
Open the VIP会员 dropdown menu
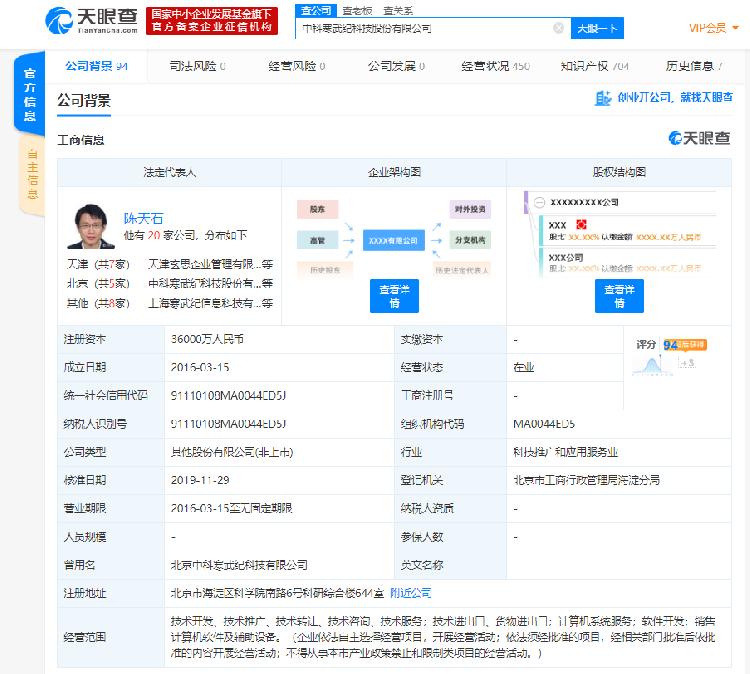[713, 28]
